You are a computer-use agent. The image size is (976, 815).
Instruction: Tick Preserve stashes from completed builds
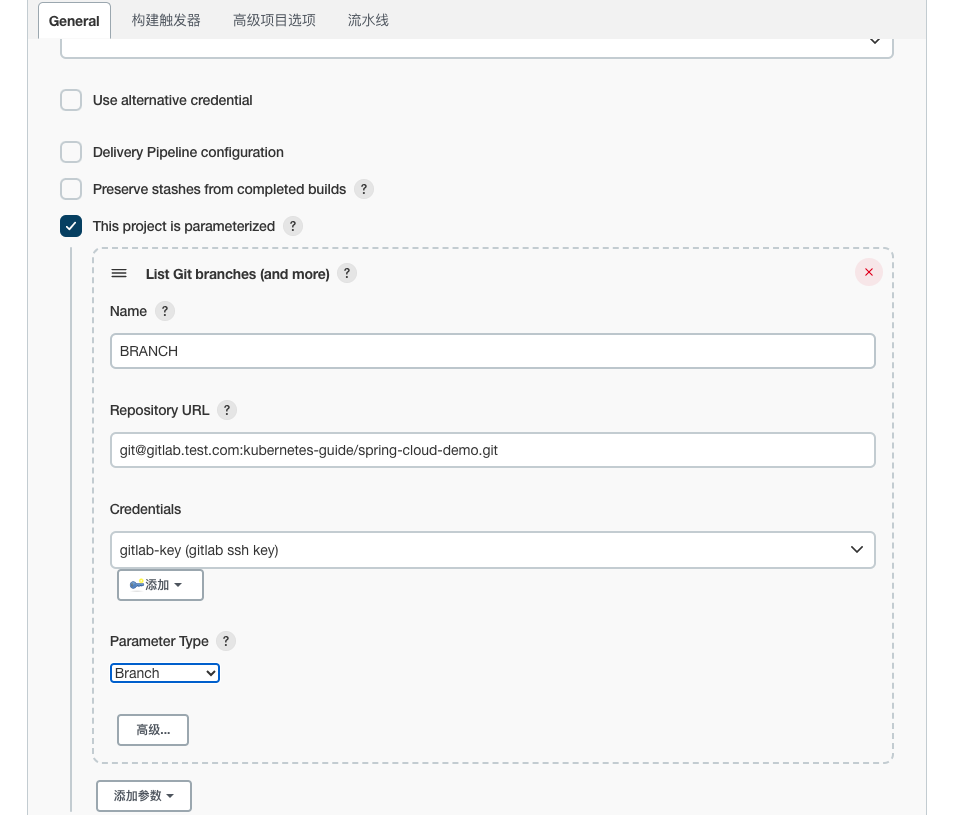coord(71,189)
